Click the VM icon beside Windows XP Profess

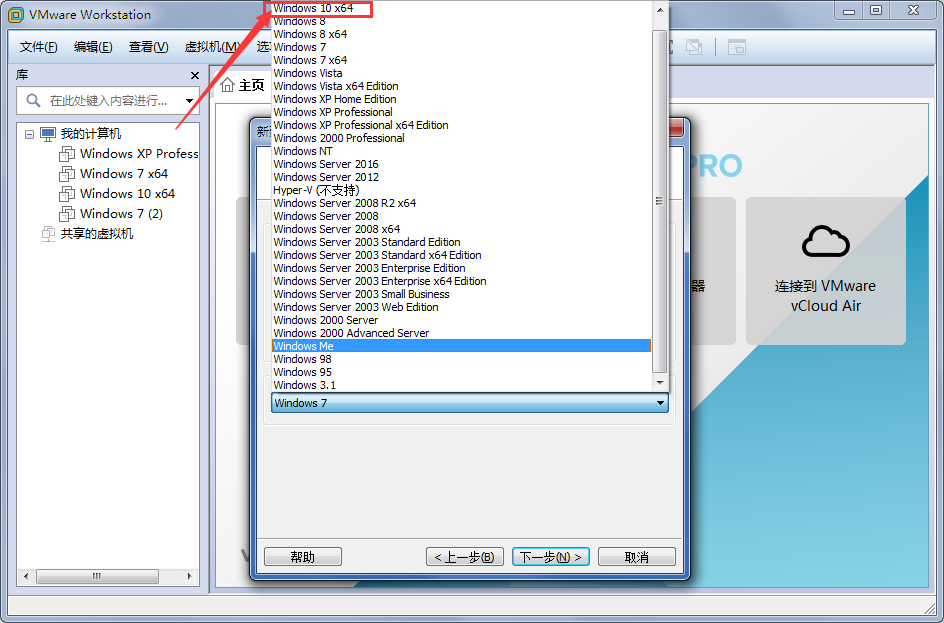point(67,154)
